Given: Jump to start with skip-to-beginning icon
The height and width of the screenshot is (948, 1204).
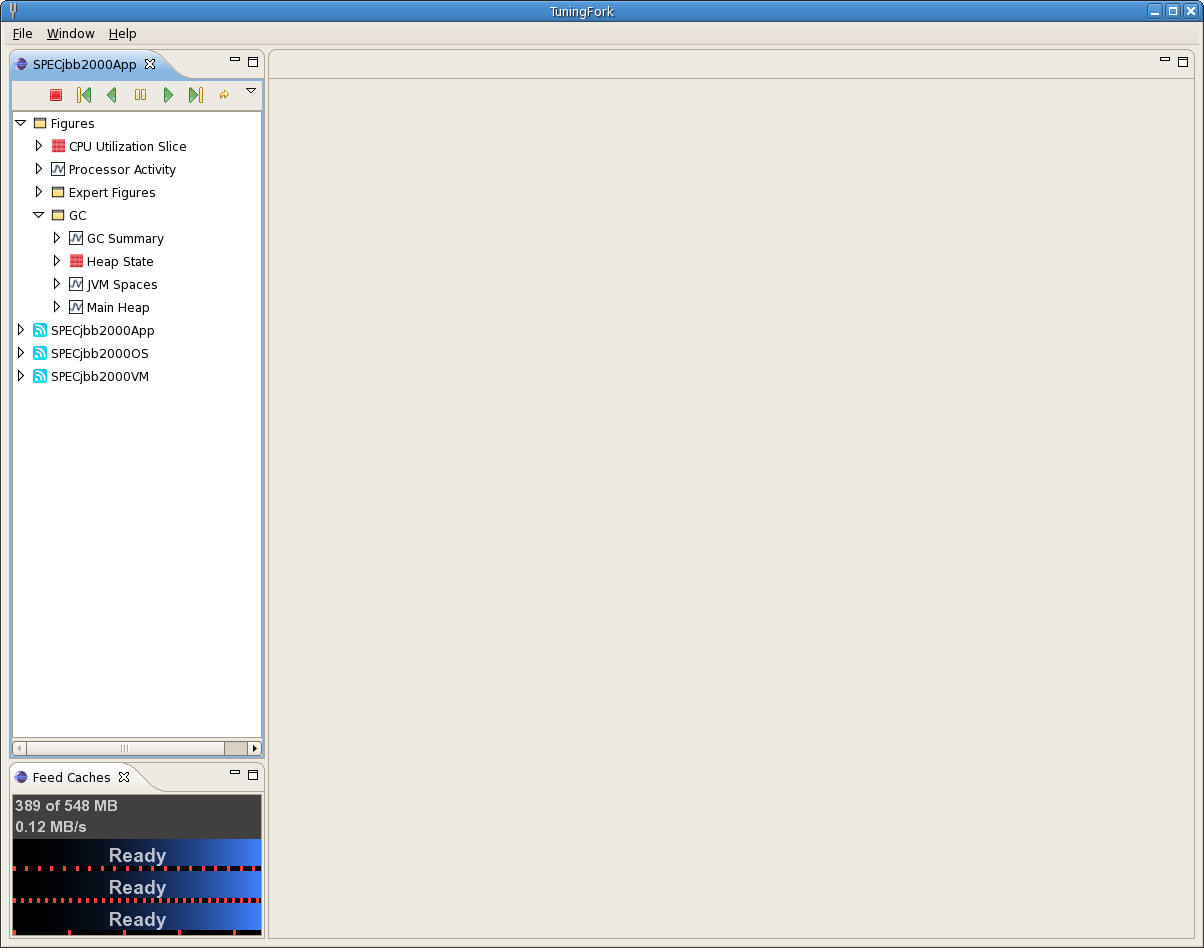Looking at the screenshot, I should 84,95.
